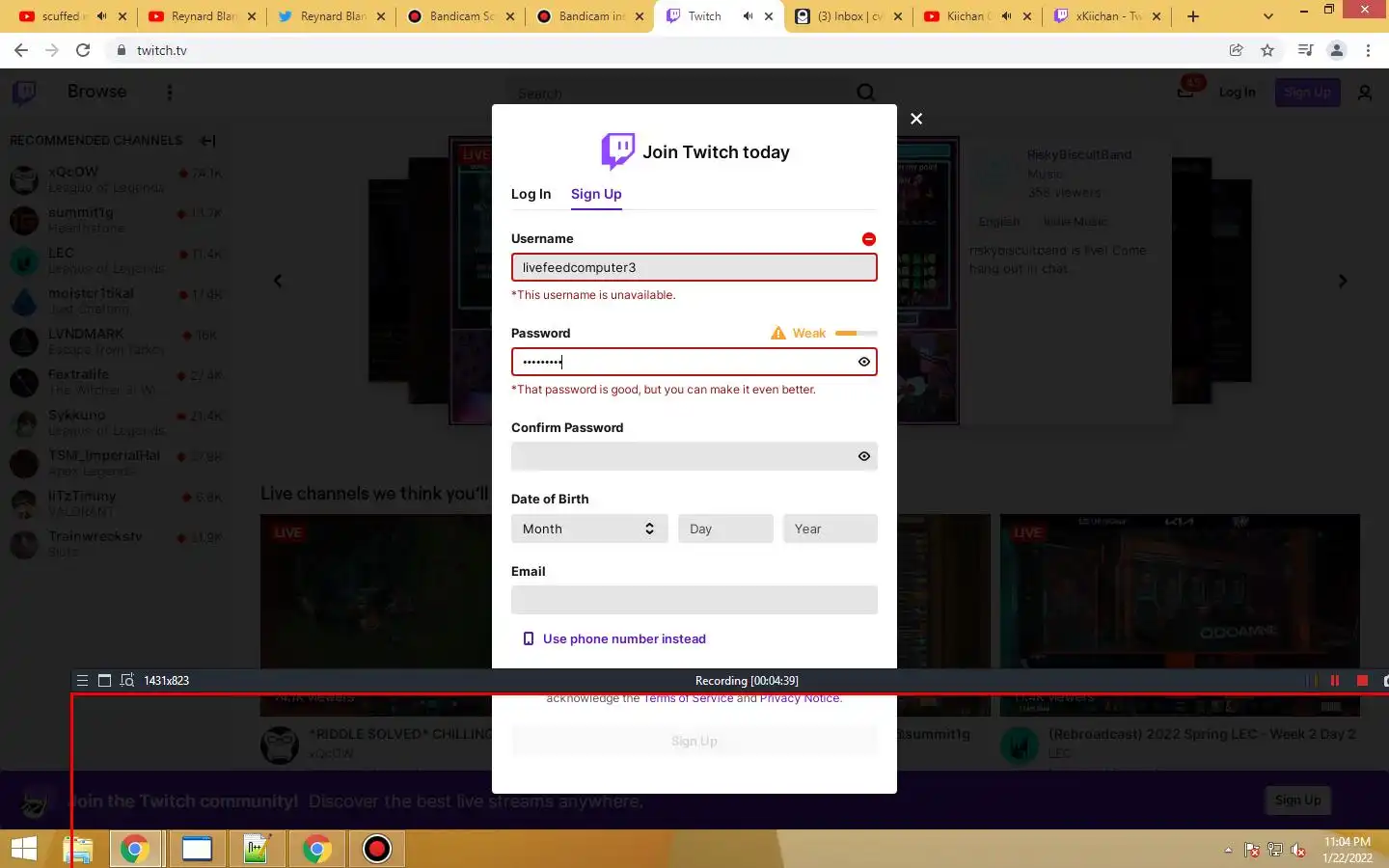The height and width of the screenshot is (868, 1389).
Task: Expand the Chrome tab search chevron
Action: click(x=1268, y=16)
